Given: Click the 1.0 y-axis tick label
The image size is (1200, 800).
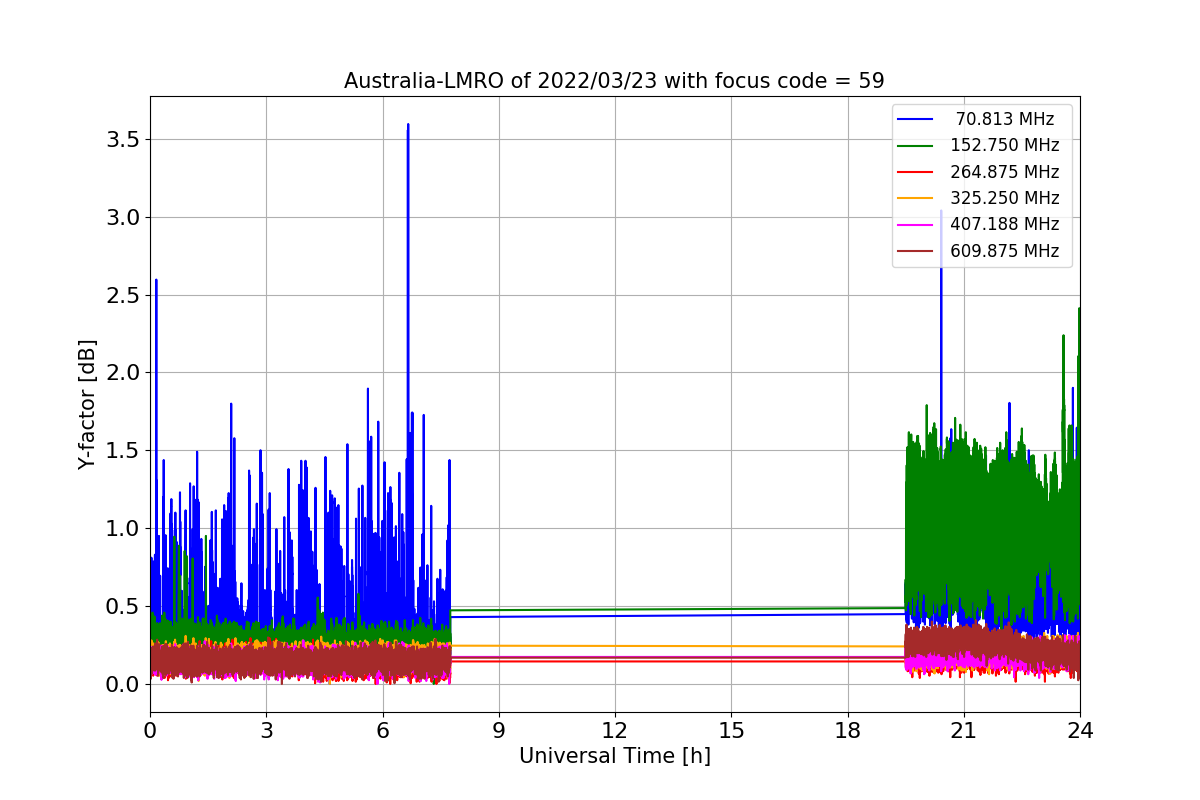Looking at the screenshot, I should [122, 528].
